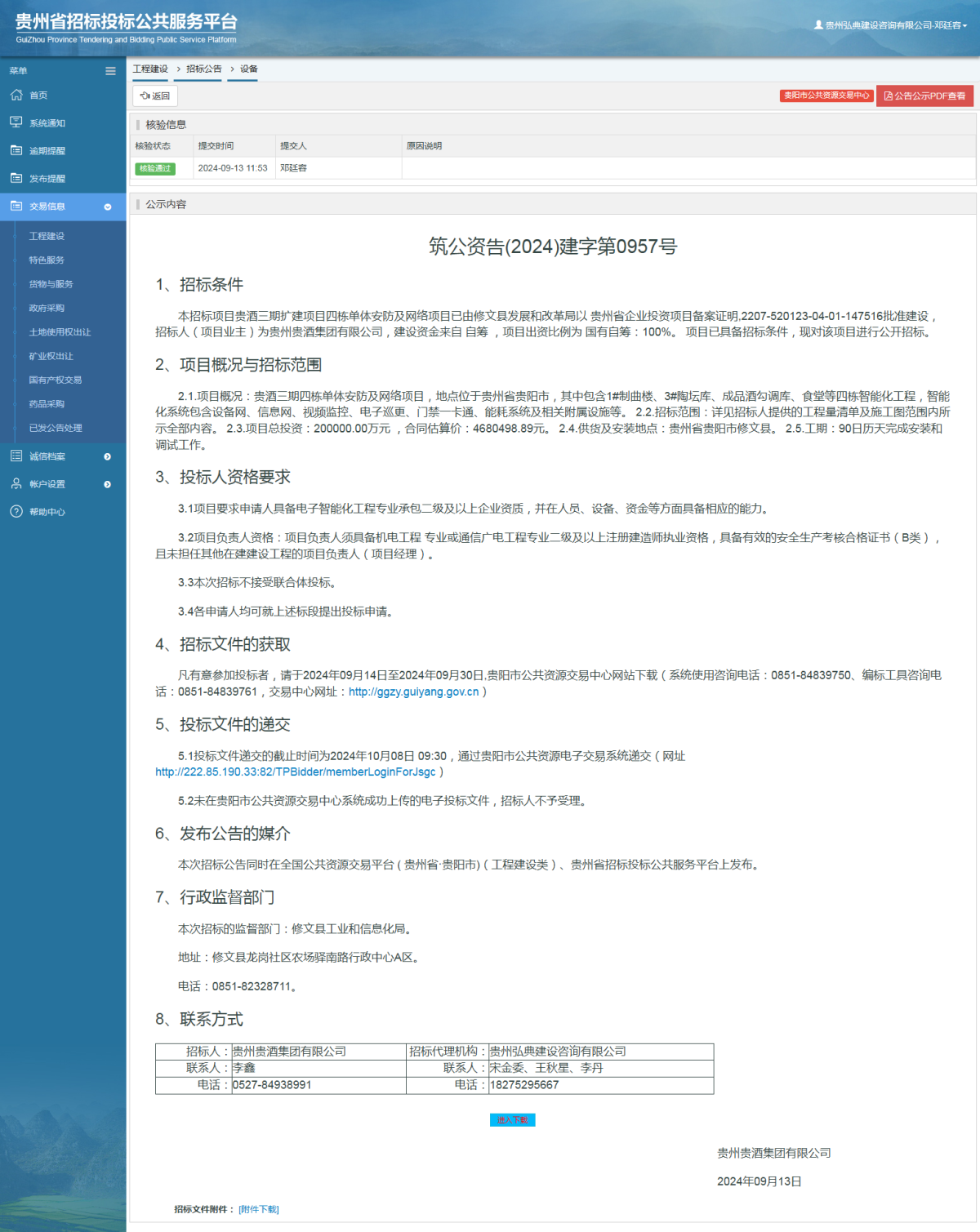This screenshot has height=1232, width=980.
Task: Select 土地使用权出让 in sidebar
Action: click(x=58, y=331)
